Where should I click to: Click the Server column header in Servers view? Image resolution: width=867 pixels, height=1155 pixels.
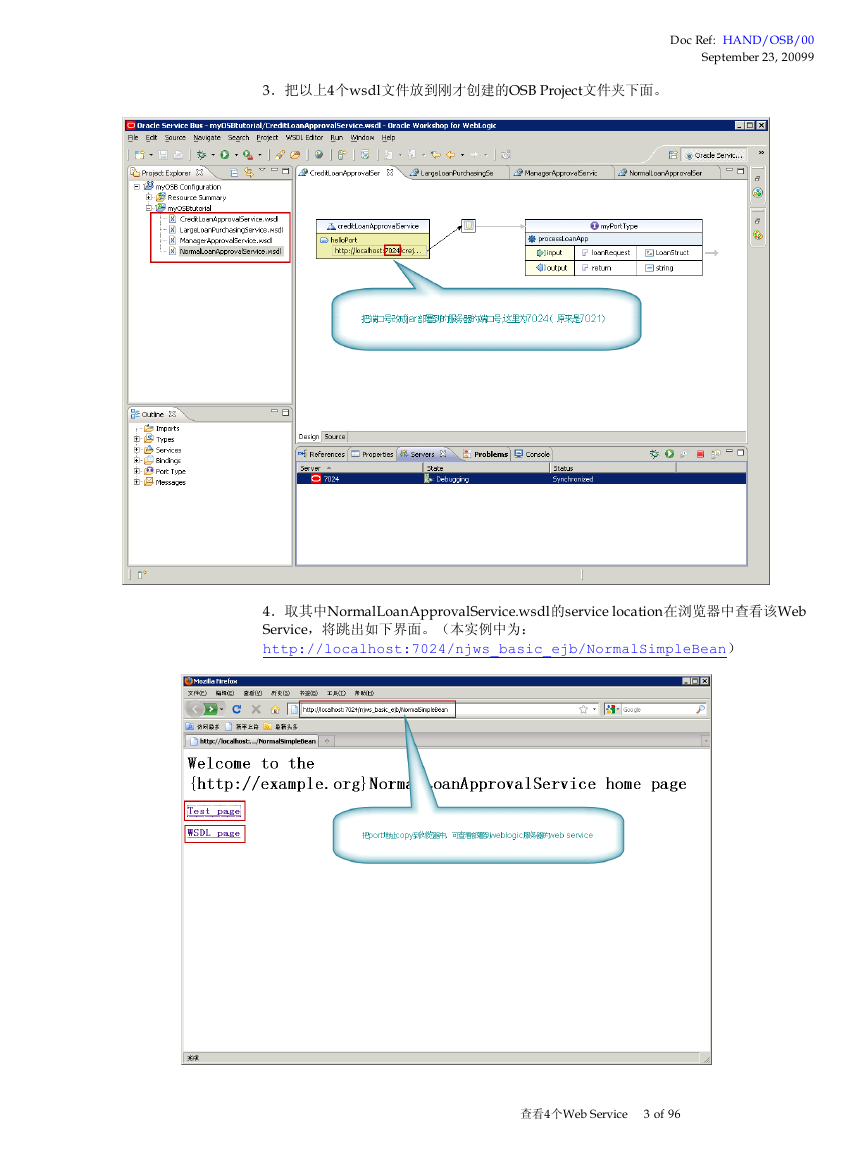pyautogui.click(x=359, y=468)
